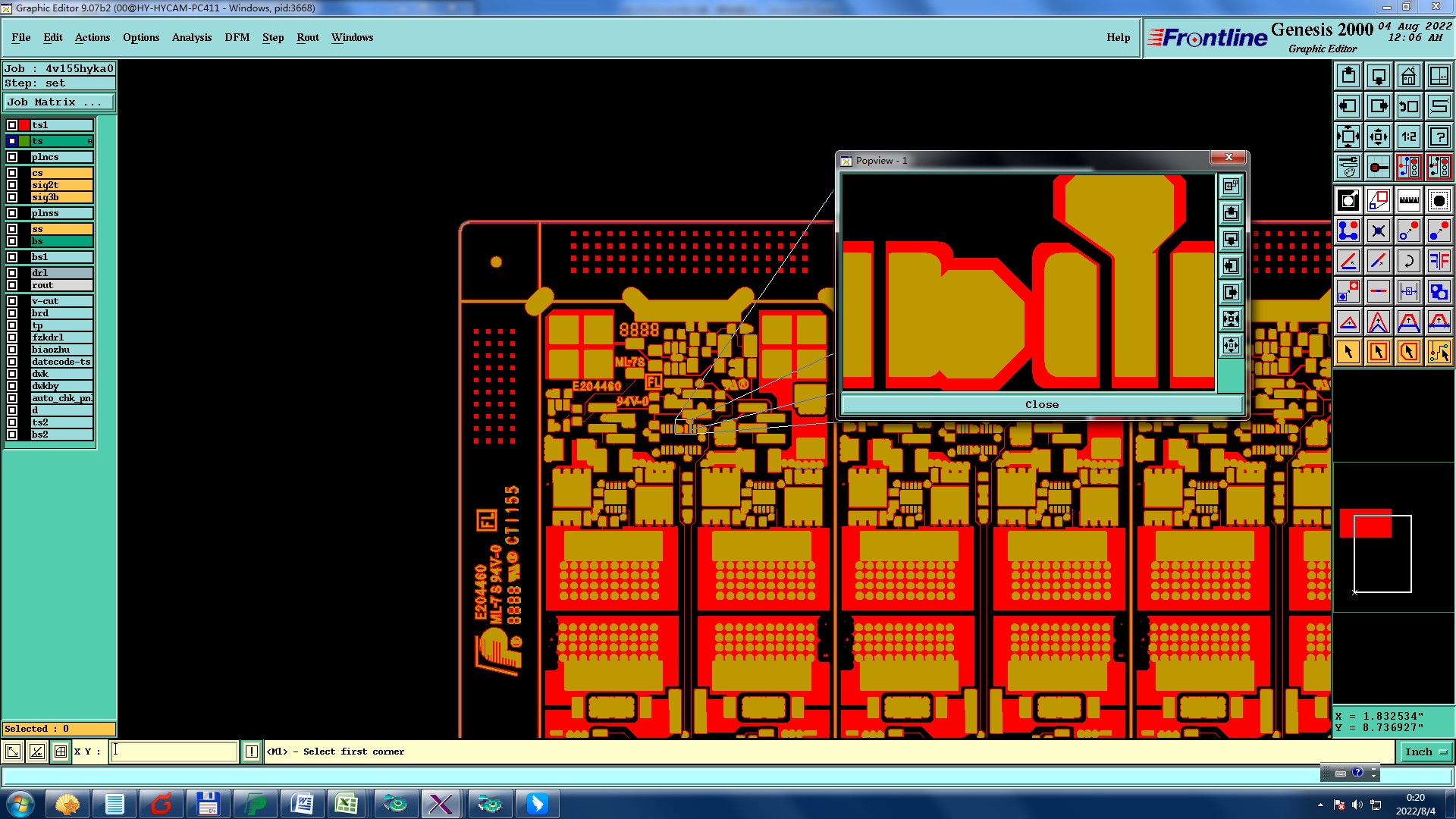Click the red ts1 layer color swatch
The height and width of the screenshot is (819, 1456).
coord(24,125)
